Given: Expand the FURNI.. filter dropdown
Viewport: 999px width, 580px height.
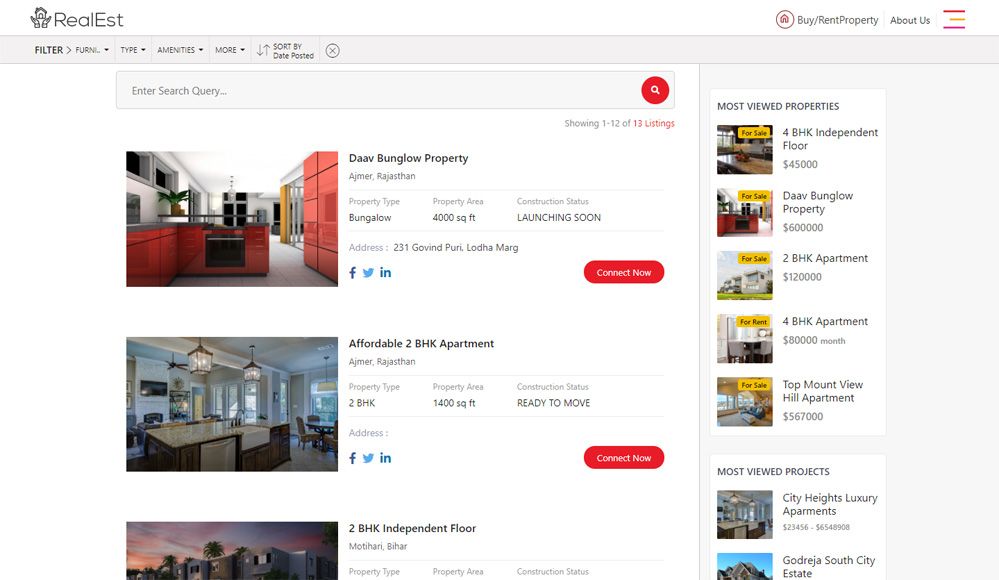Looking at the screenshot, I should pos(92,50).
